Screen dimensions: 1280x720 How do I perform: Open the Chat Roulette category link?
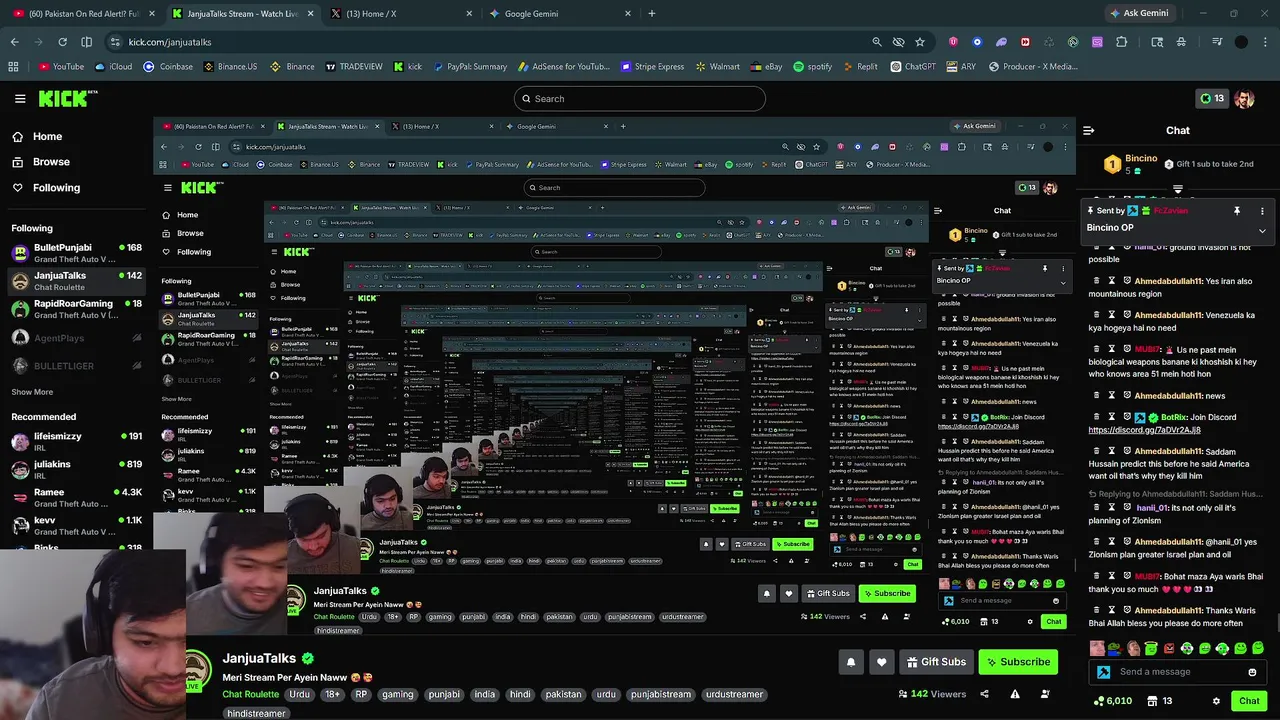(251, 695)
